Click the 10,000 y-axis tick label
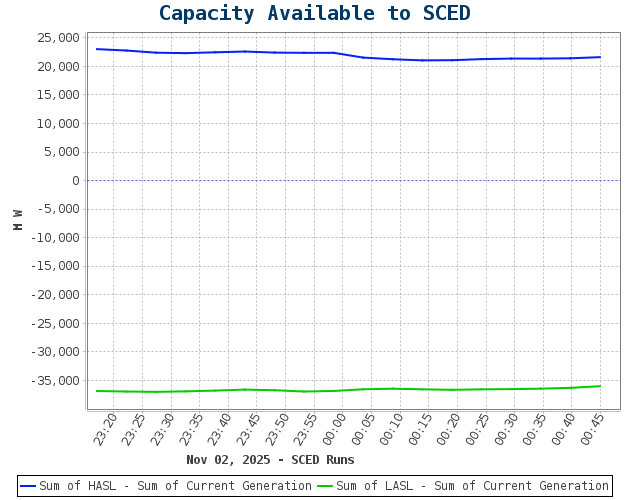630x500 pixels. [58, 123]
